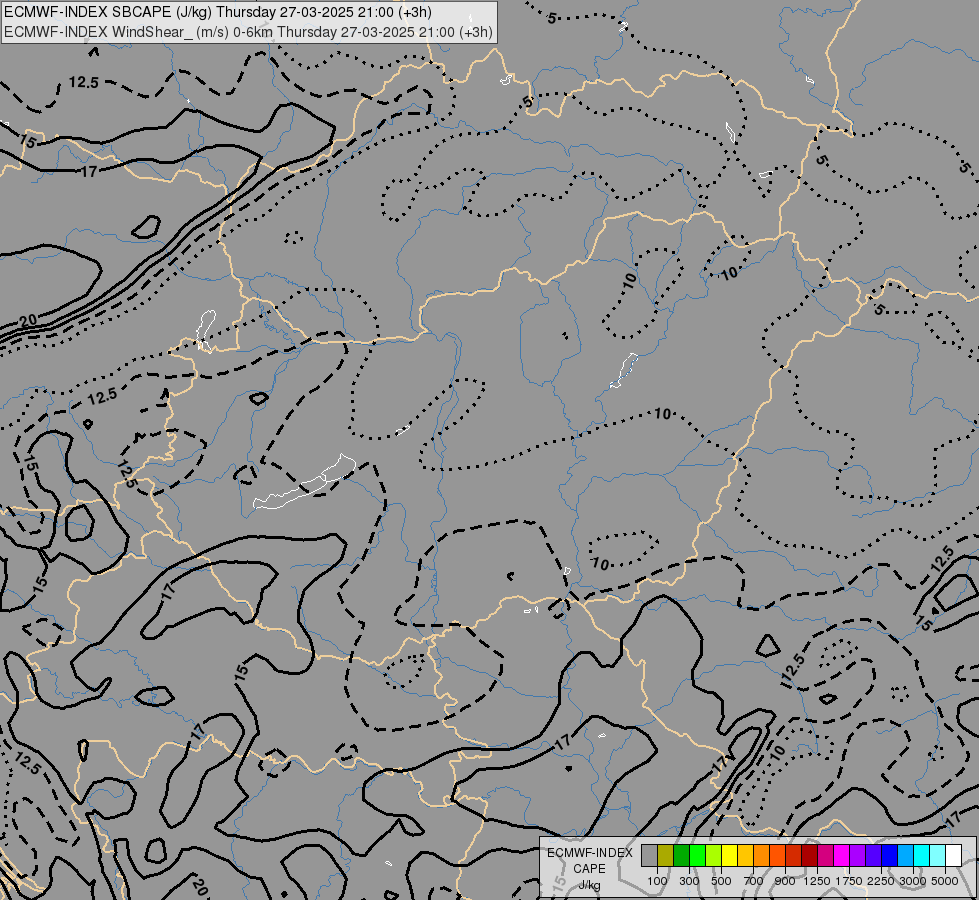Viewport: 979px width, 900px height.
Task: Click the white swatch at legend end
Action: tap(953, 855)
